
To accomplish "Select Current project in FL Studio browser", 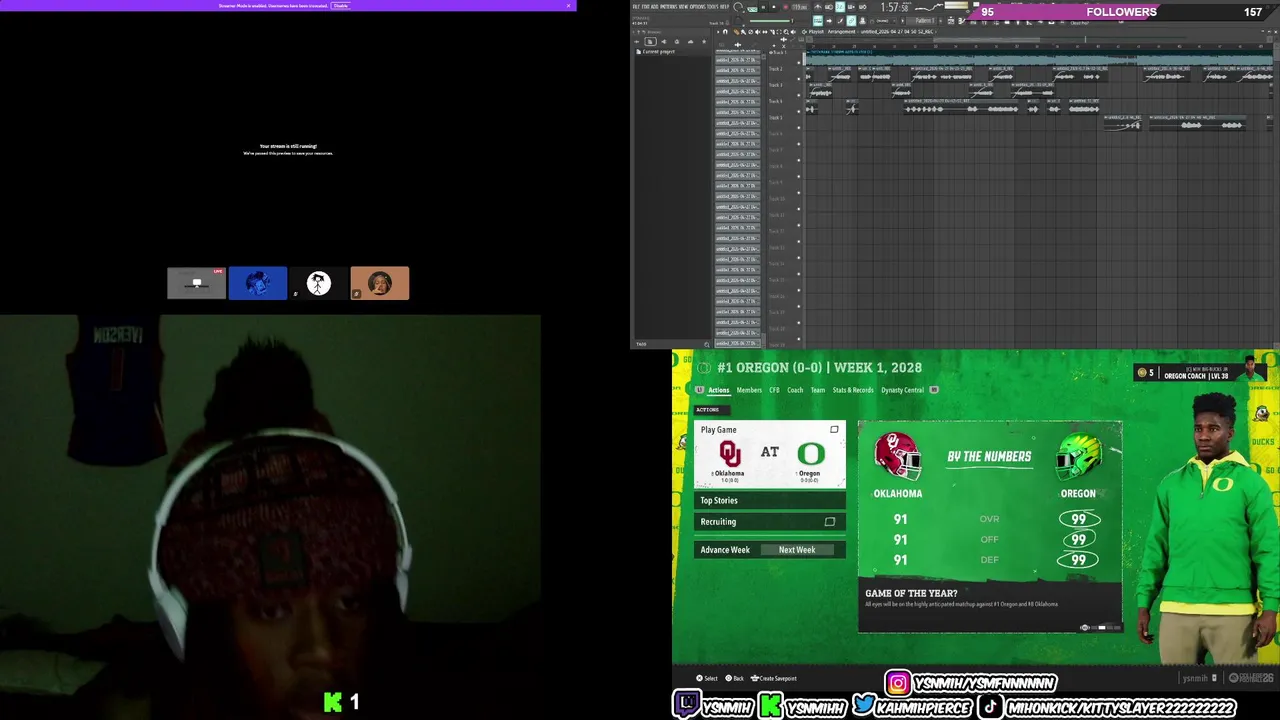I will (658, 51).
